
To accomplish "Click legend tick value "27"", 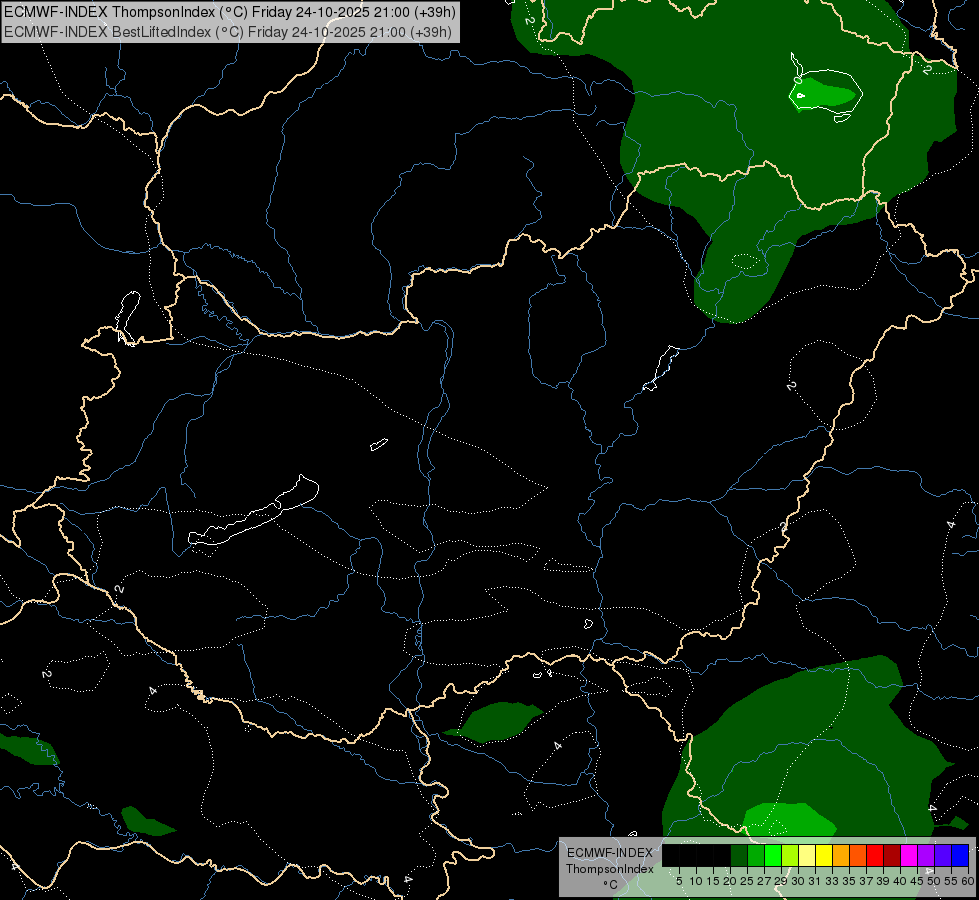I will pyautogui.click(x=764, y=881).
